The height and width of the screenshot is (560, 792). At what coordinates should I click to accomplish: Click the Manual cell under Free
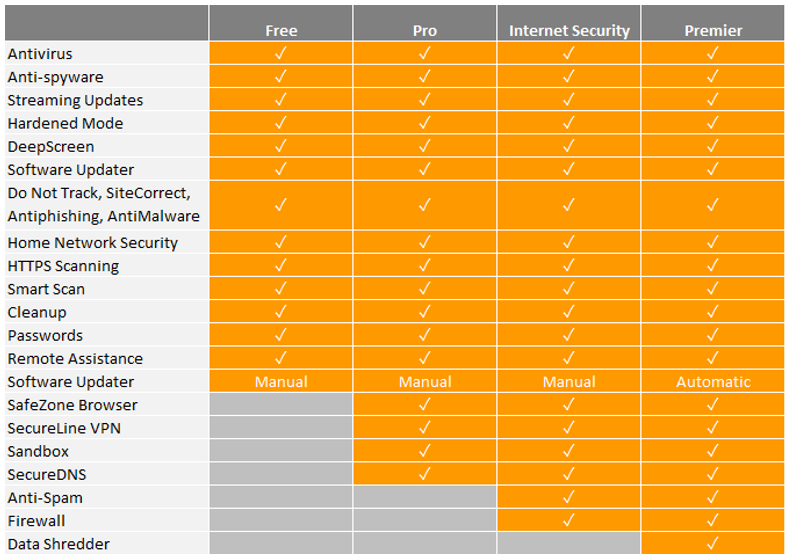[281, 381]
